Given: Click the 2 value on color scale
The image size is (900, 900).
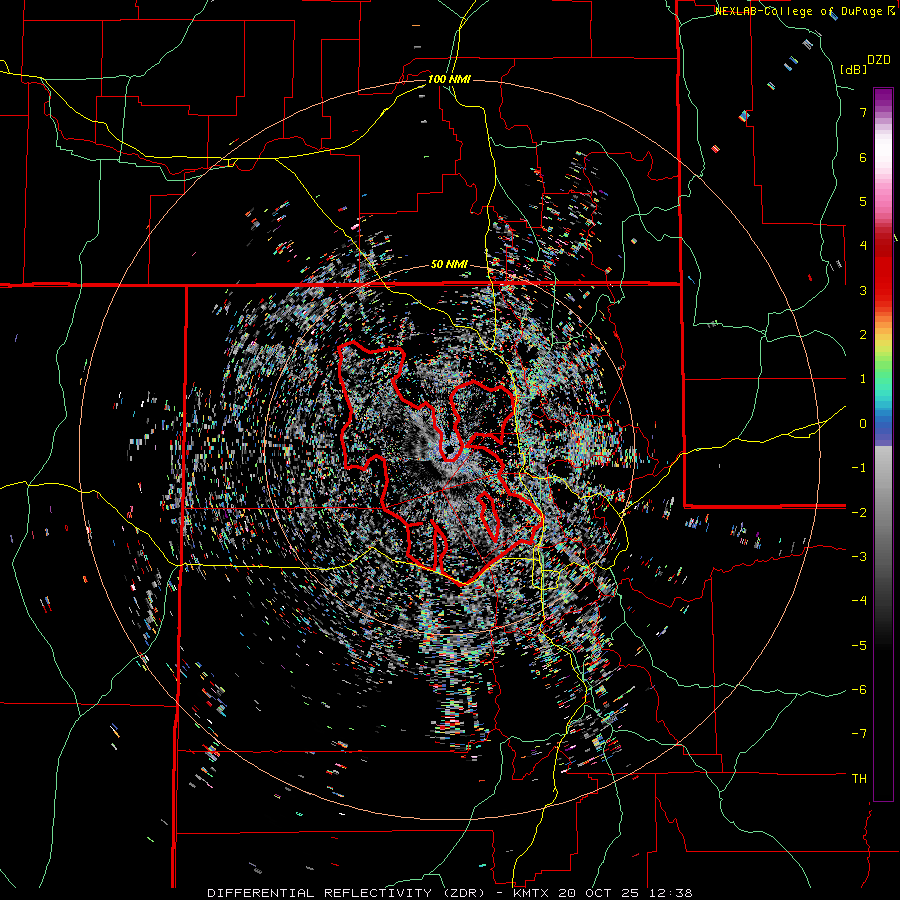Looking at the screenshot, I should (x=863, y=335).
